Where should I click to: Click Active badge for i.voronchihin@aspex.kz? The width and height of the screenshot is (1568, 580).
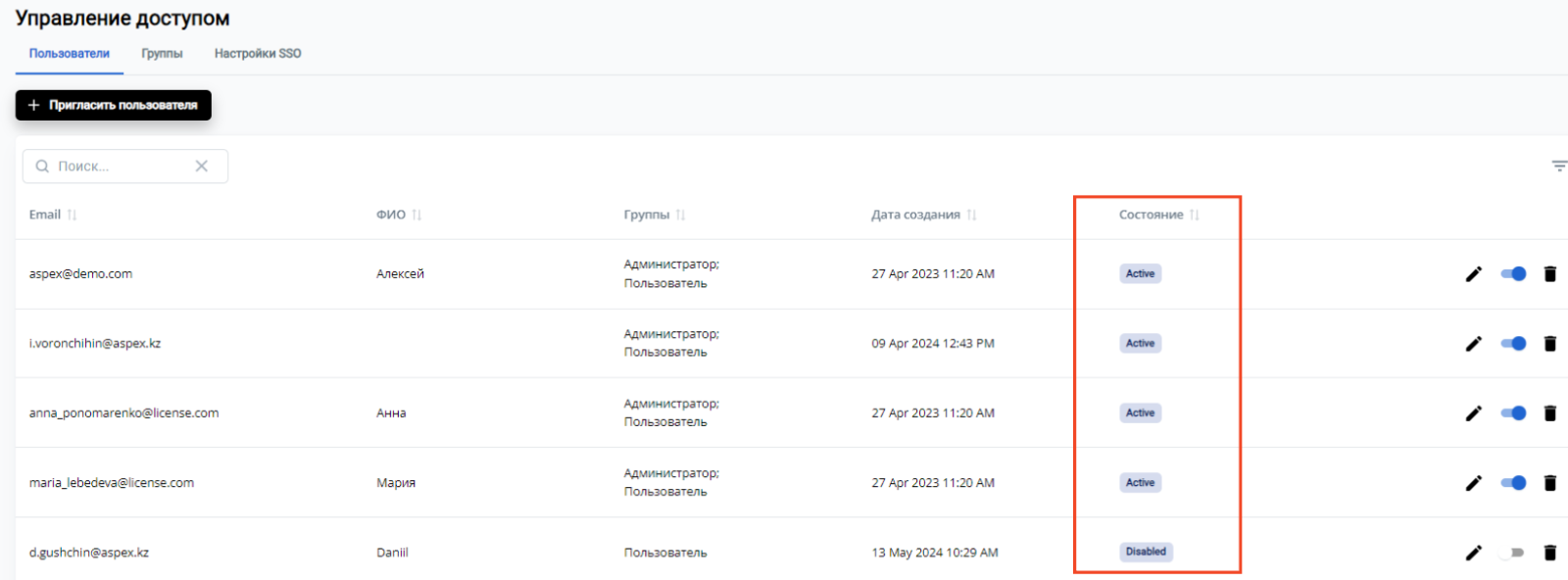[x=1141, y=344]
